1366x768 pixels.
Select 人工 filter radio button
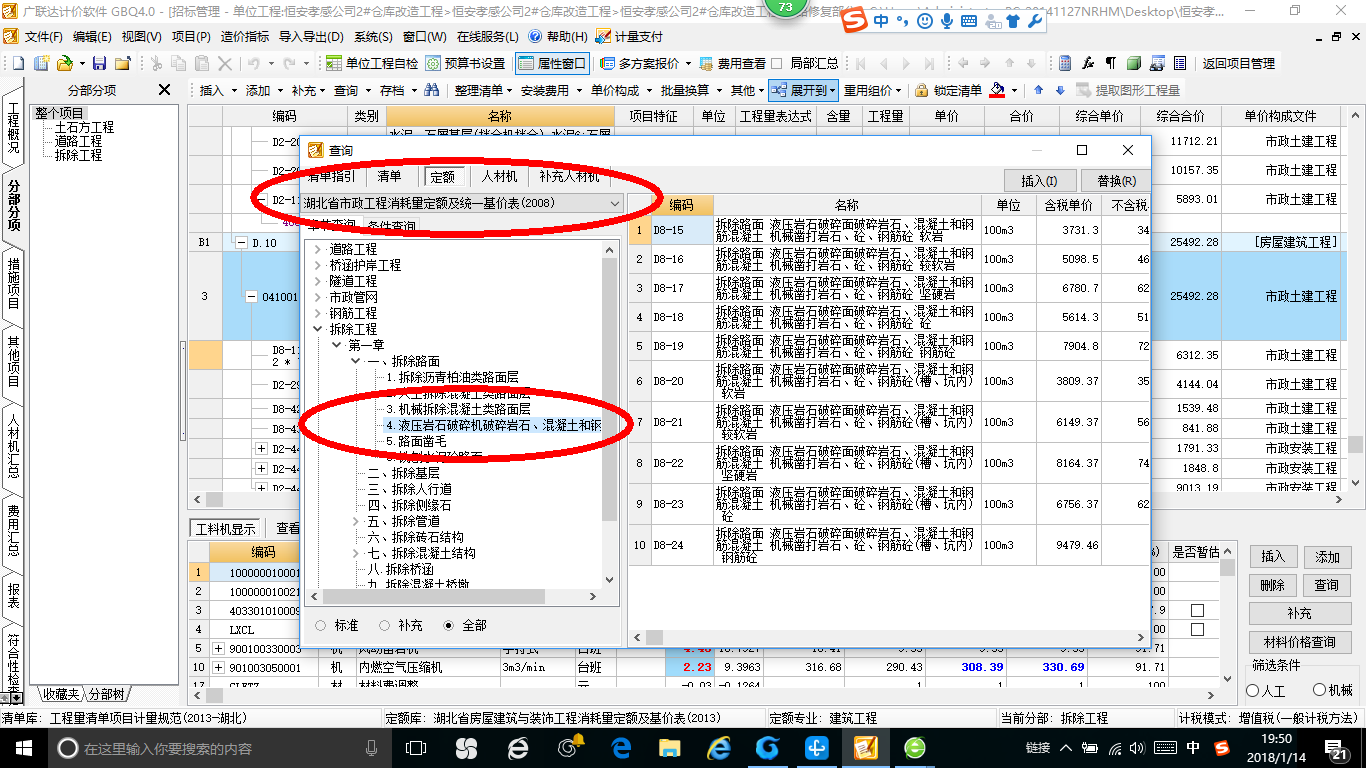1253,690
